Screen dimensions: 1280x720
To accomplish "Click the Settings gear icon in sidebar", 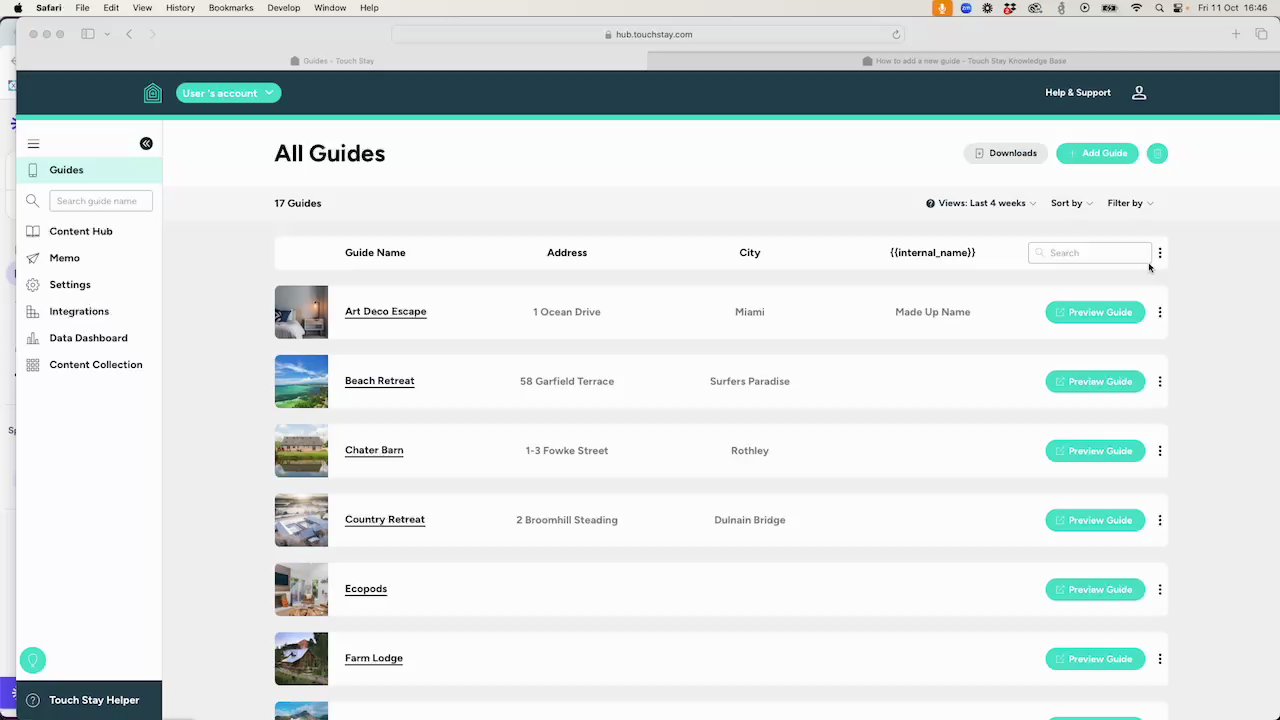I will pyautogui.click(x=33, y=285).
